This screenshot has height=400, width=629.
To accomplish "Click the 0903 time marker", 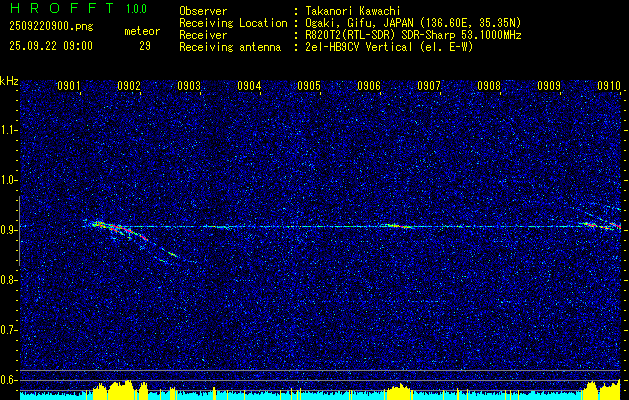I will (189, 86).
